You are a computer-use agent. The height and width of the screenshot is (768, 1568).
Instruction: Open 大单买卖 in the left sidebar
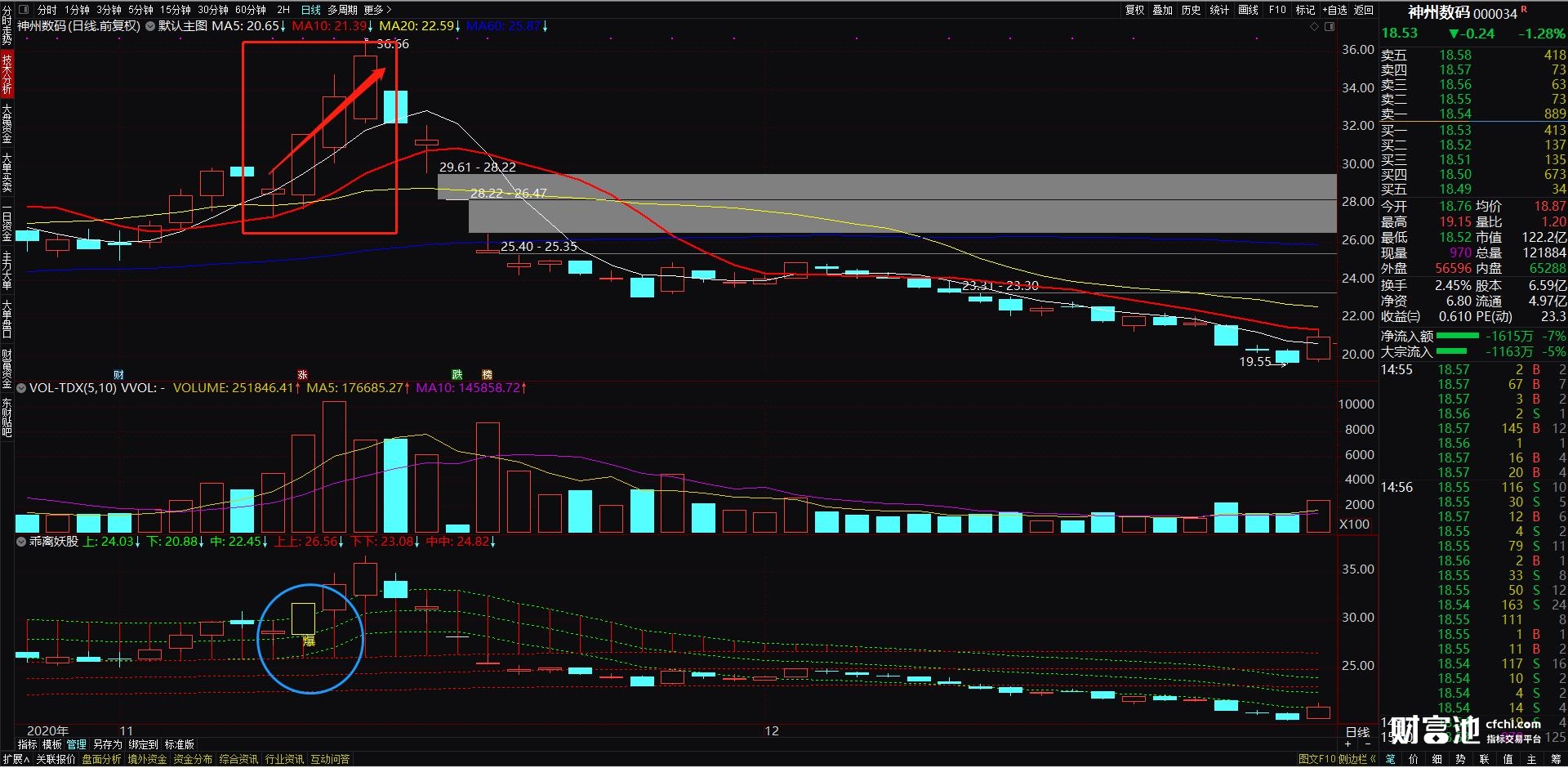pos(7,172)
